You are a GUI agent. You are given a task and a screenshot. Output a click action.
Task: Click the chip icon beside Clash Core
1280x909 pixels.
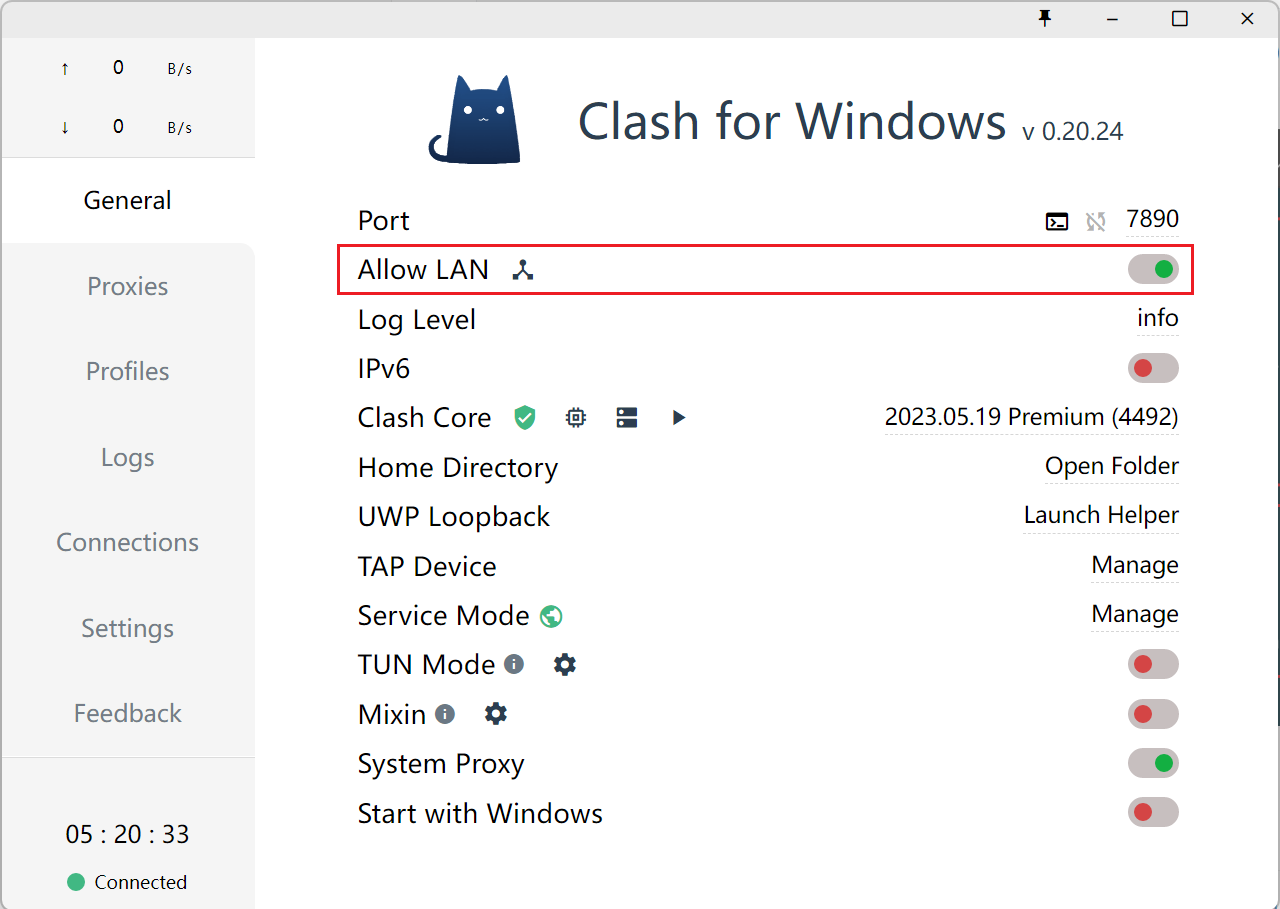click(x=576, y=418)
